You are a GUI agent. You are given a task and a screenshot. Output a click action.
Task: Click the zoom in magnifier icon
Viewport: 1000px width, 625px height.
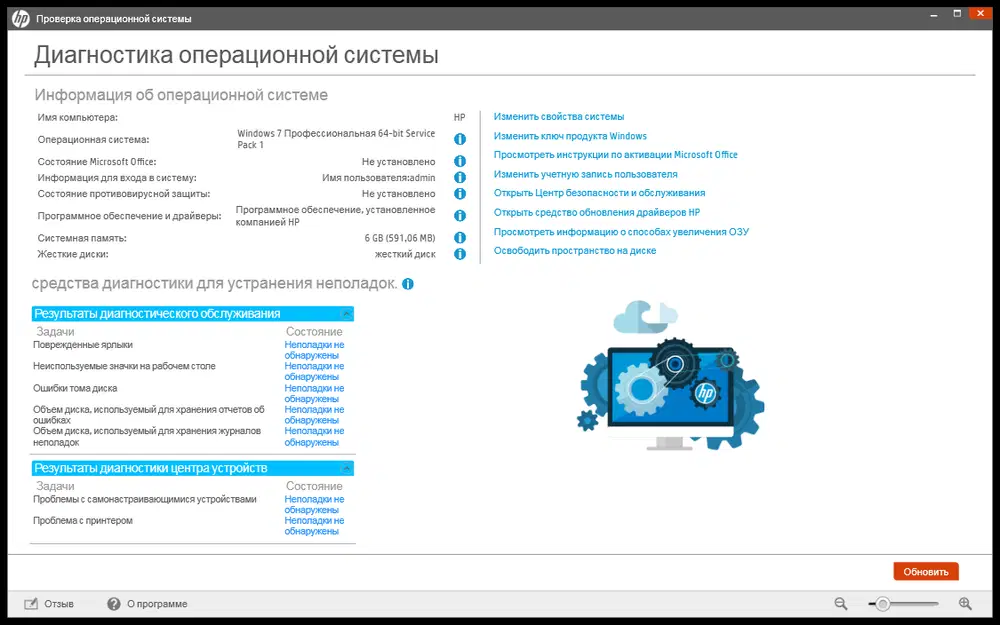tap(965, 603)
